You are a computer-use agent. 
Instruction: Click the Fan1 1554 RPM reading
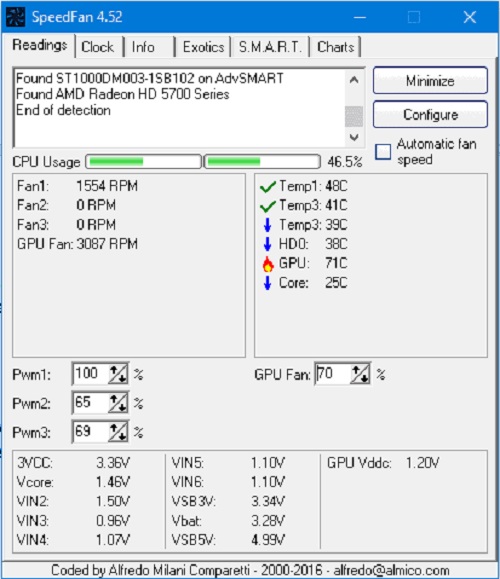click(x=78, y=186)
